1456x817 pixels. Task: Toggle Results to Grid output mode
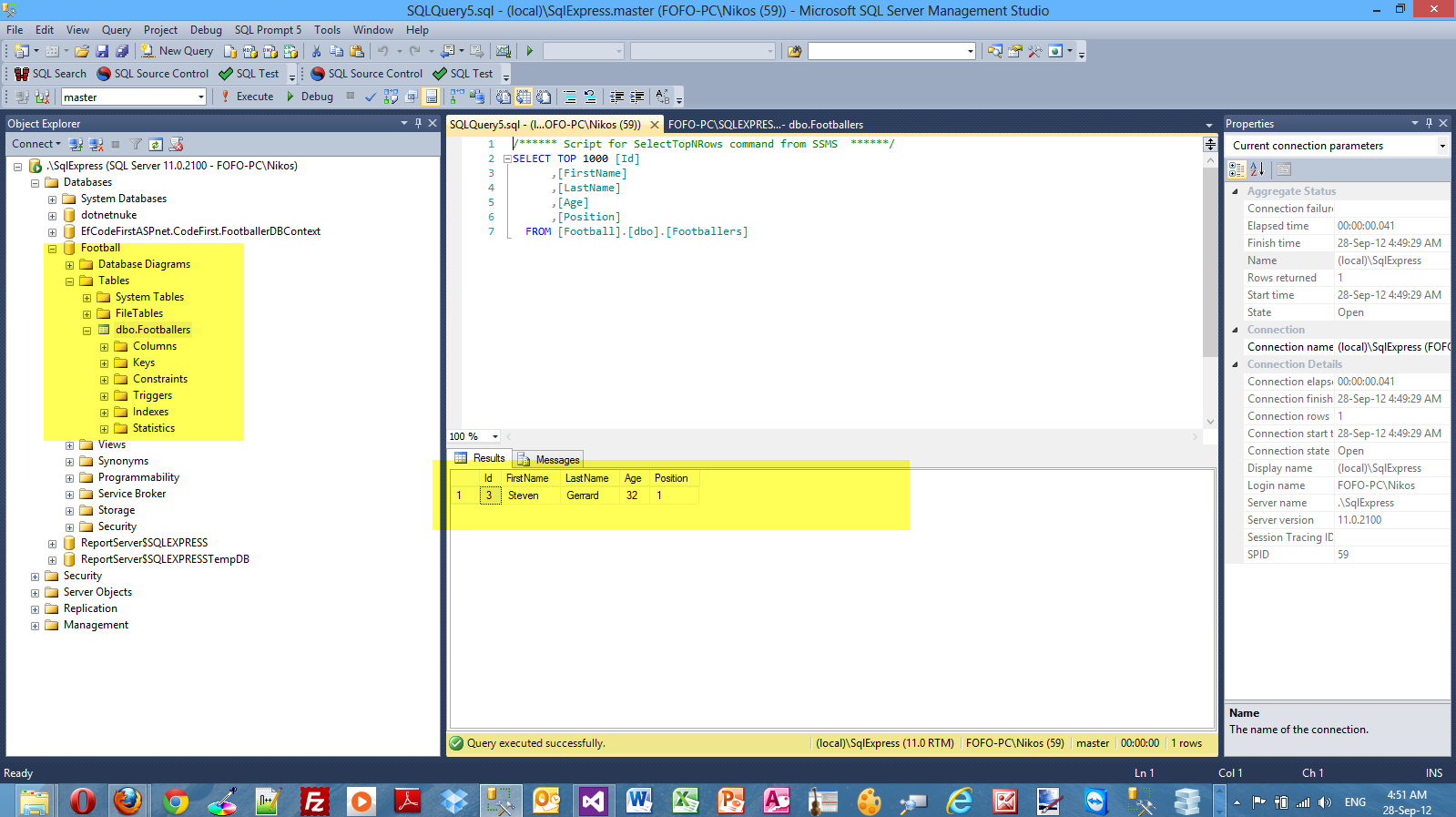(x=524, y=97)
